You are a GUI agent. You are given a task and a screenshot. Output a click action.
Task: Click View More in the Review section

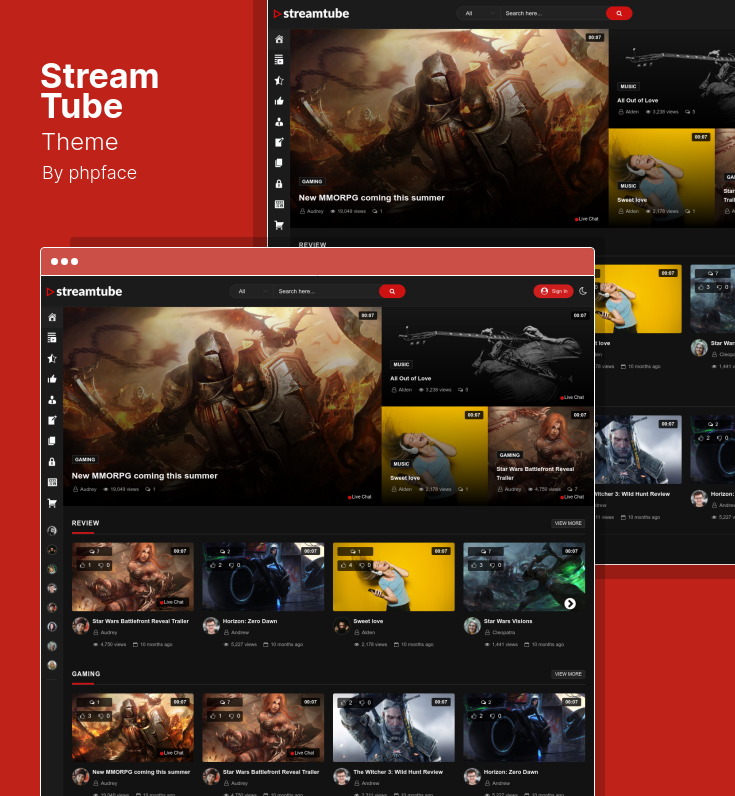pyautogui.click(x=568, y=523)
